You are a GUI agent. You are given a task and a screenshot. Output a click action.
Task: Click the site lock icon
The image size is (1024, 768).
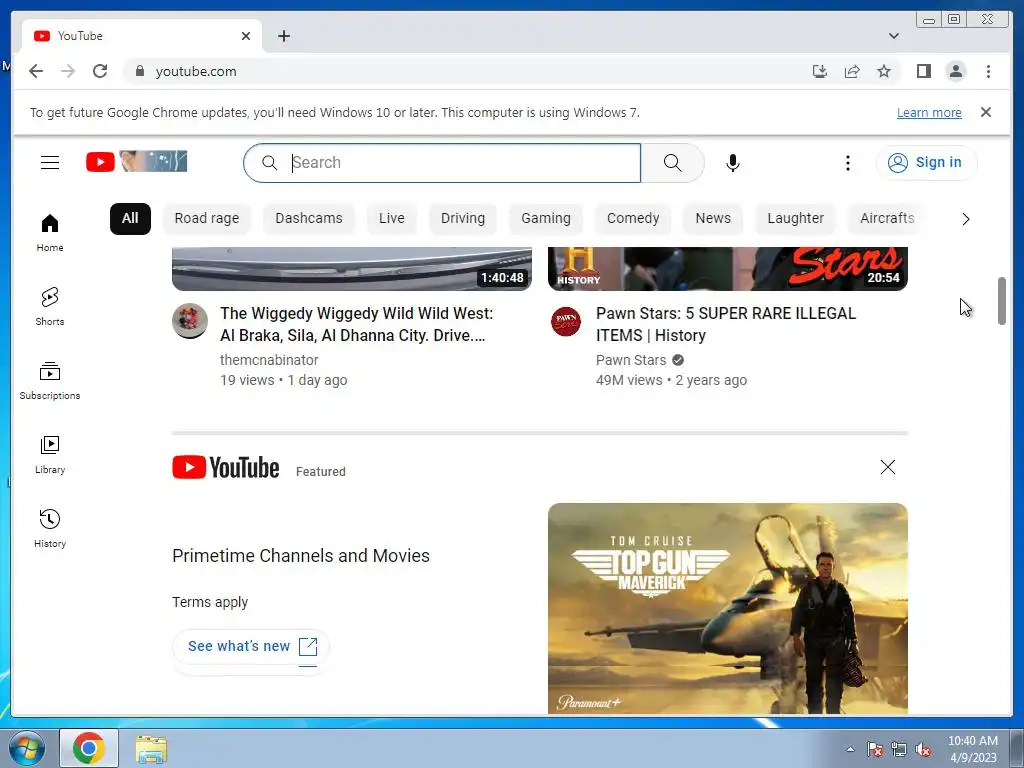139,71
